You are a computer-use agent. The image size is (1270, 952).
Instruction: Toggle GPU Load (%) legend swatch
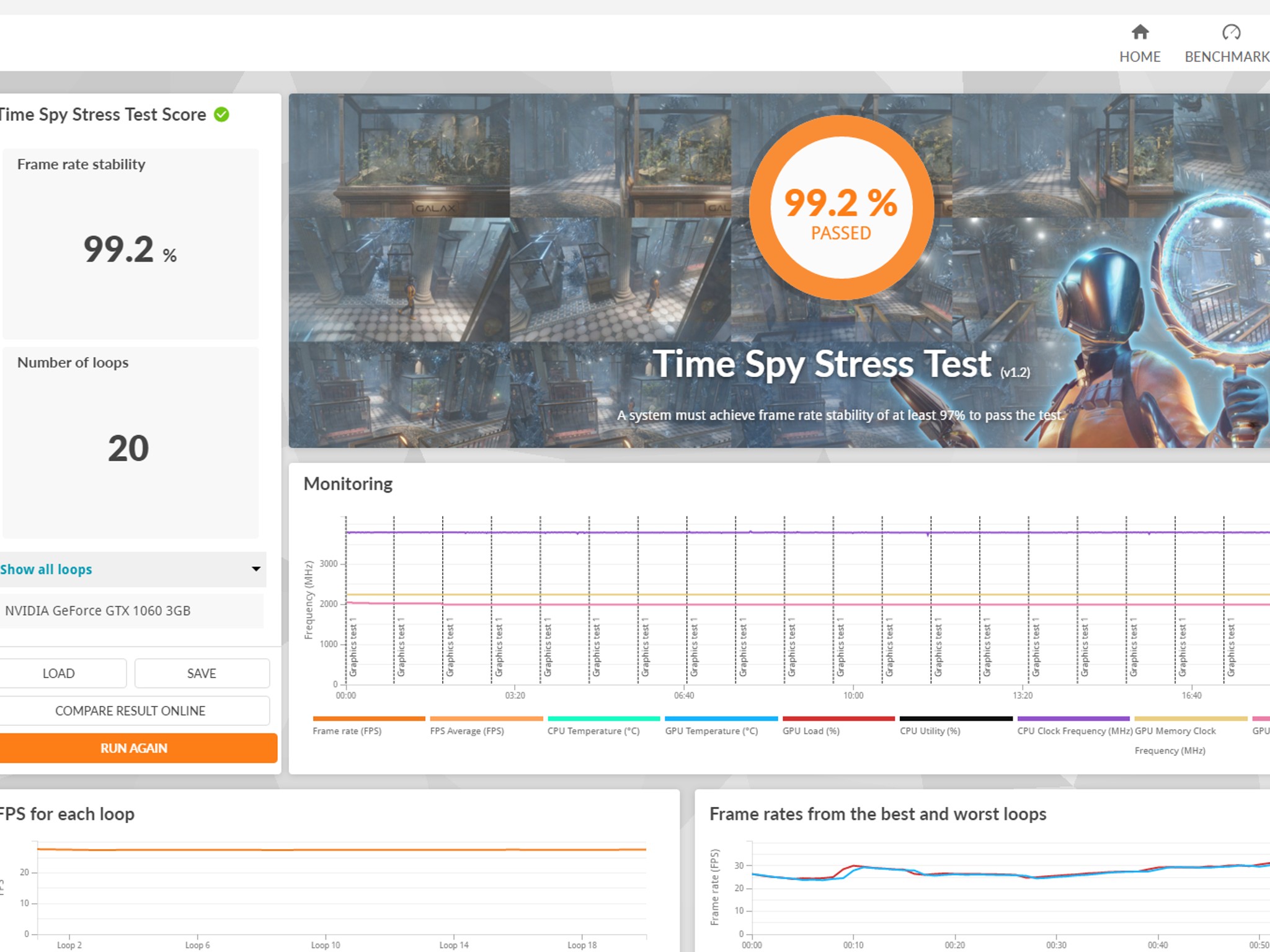coord(838,719)
